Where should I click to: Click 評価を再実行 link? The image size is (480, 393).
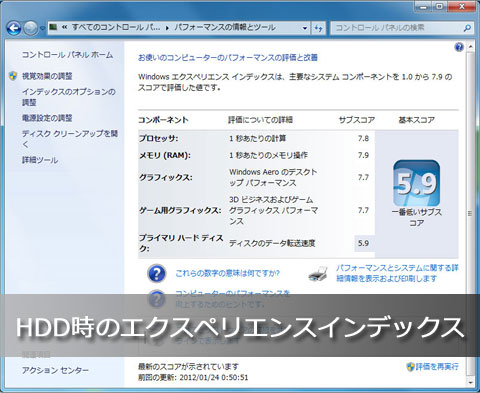(x=437, y=367)
